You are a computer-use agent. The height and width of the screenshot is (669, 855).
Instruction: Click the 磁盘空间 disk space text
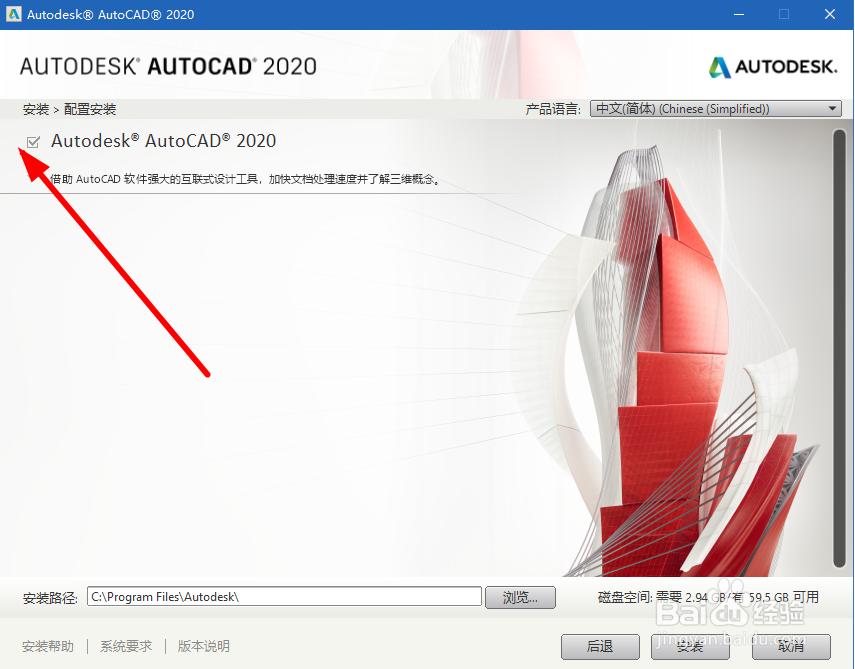coord(708,597)
